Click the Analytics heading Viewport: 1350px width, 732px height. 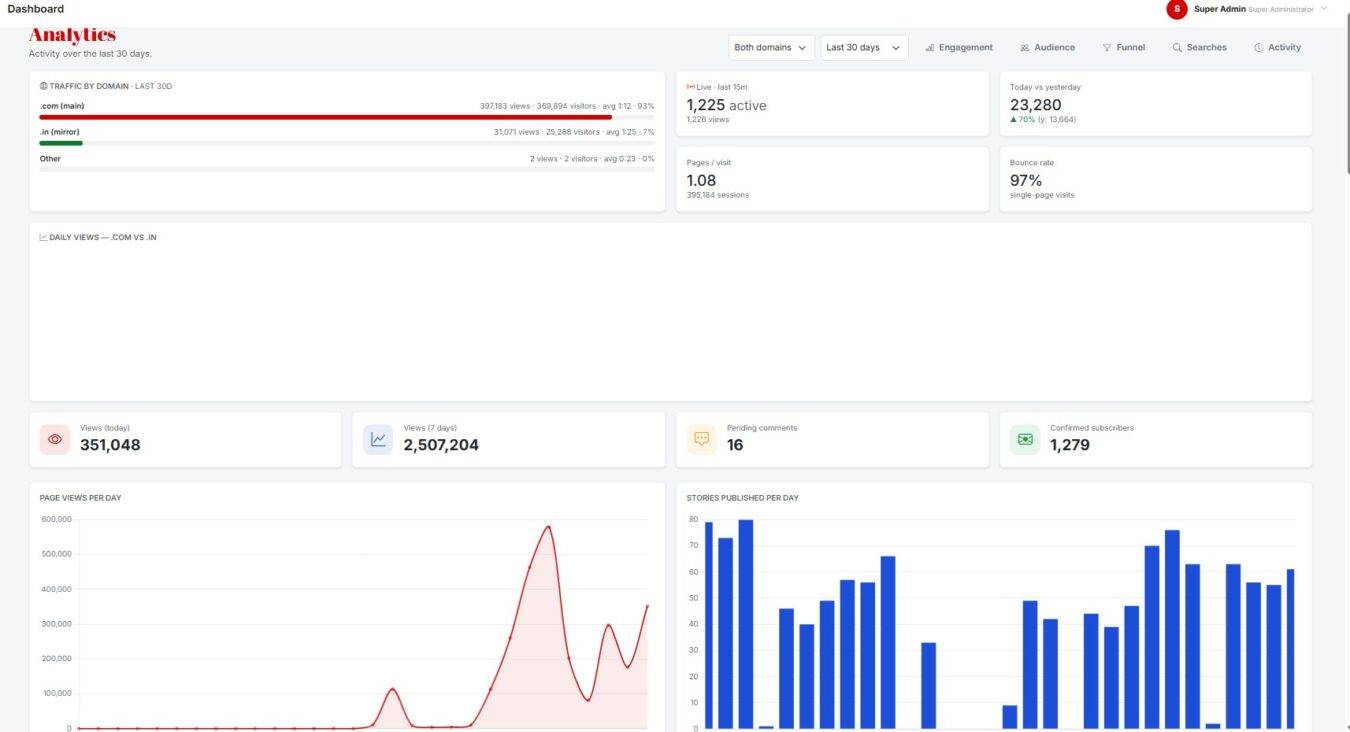(x=72, y=35)
